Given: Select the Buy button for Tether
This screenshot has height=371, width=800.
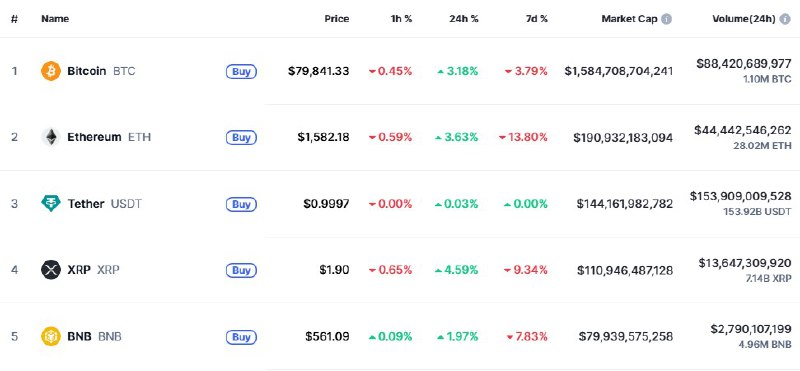Looking at the screenshot, I should point(241,204).
